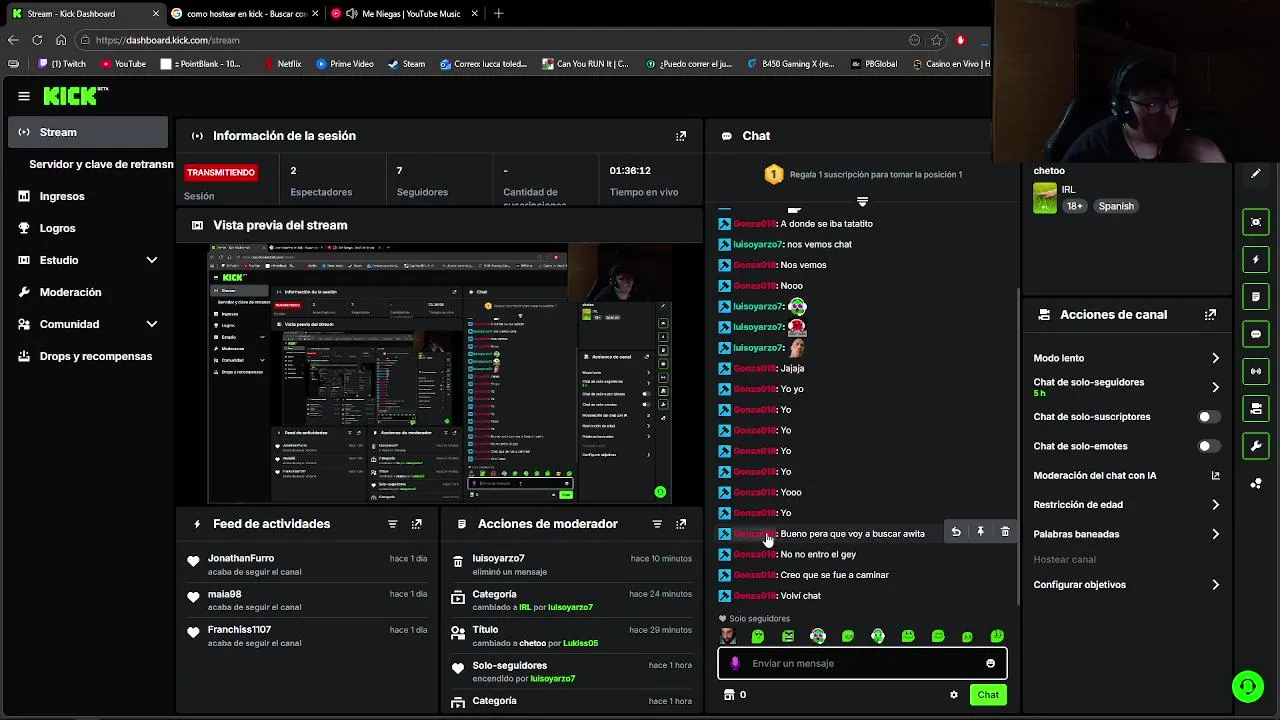Toggle the lightning activity feed icon in right sidebar
Image resolution: width=1280 pixels, height=720 pixels.
tap(1256, 260)
